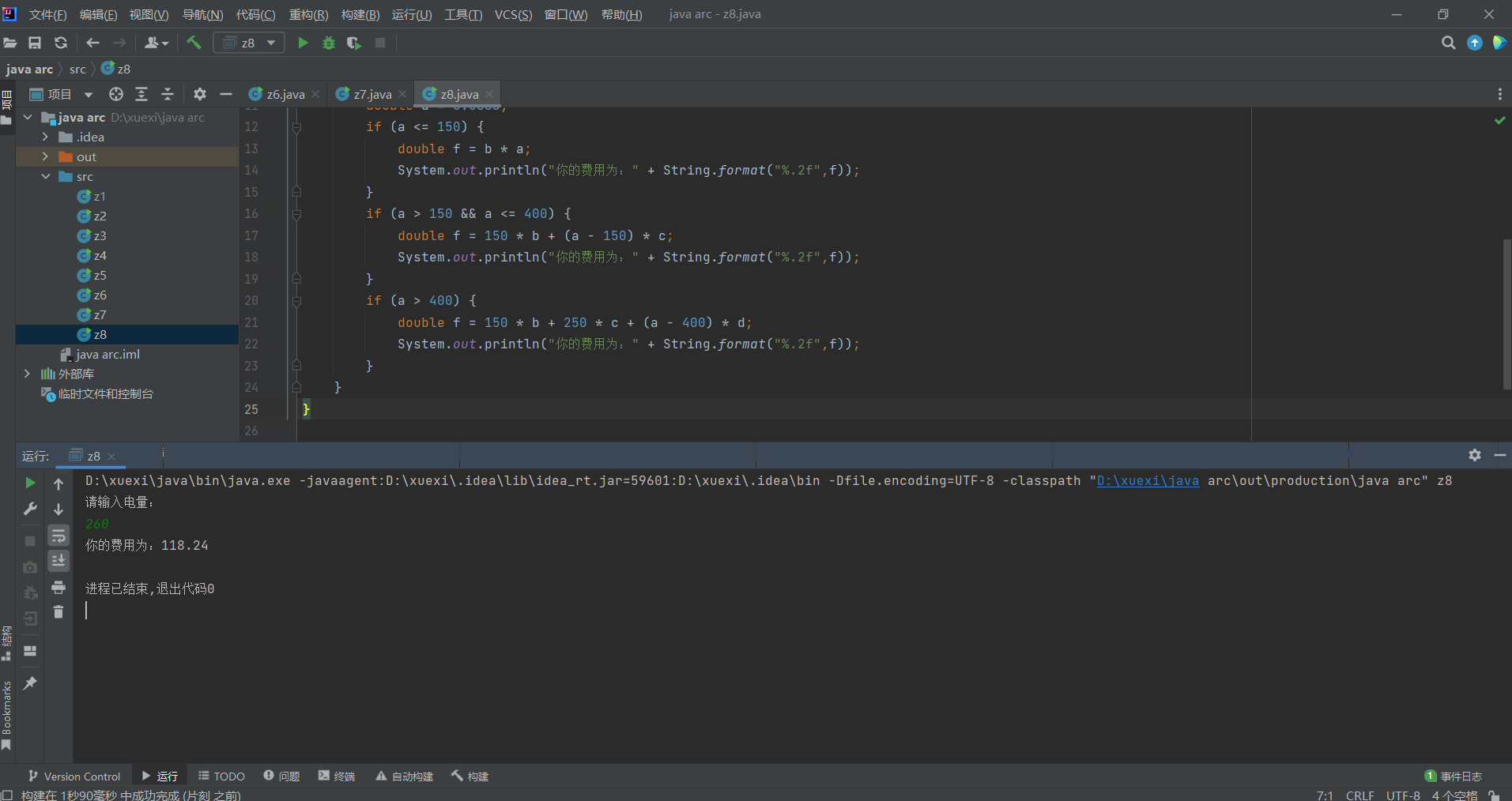Build project with the hammer icon
The width and height of the screenshot is (1512, 801).
194,43
